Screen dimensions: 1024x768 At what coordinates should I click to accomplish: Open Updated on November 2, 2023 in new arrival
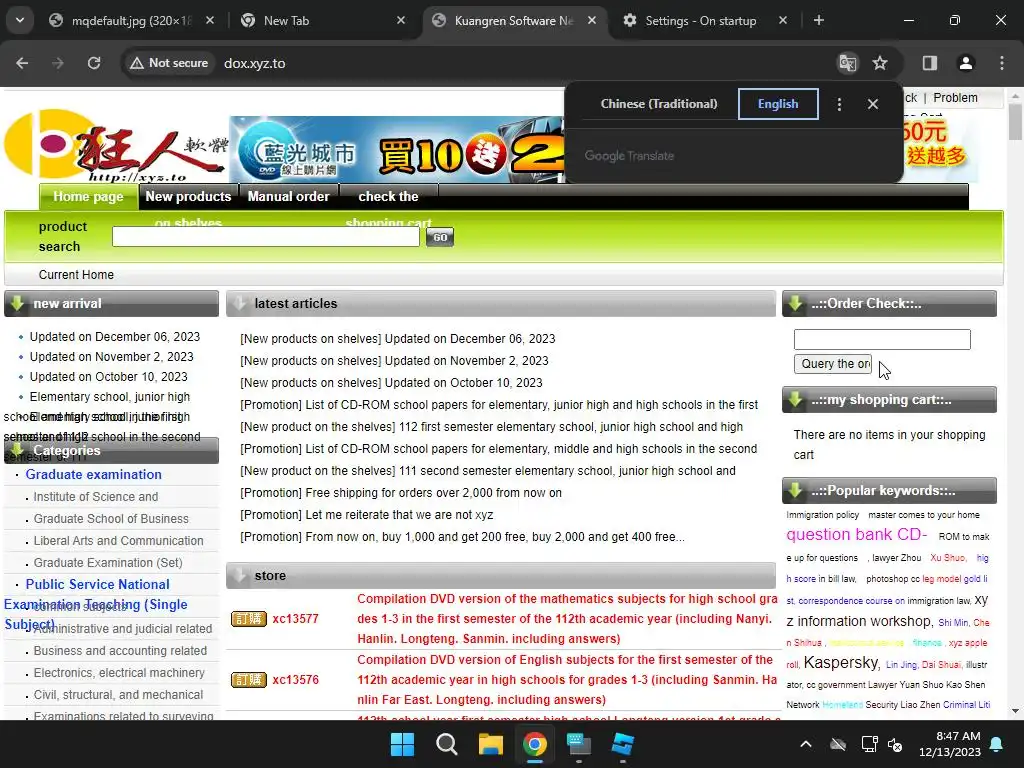112,357
